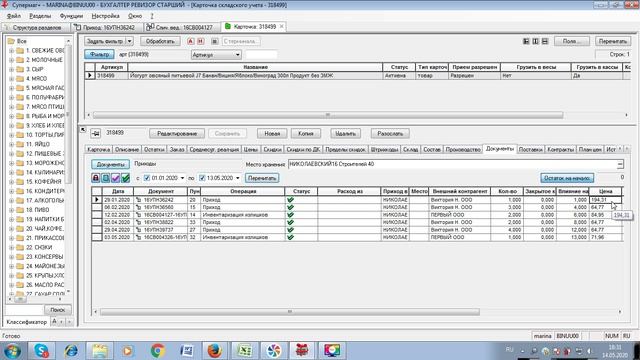Click the small grid icon before Сторнинала
Screen dimensions: 640x360
coord(215,41)
